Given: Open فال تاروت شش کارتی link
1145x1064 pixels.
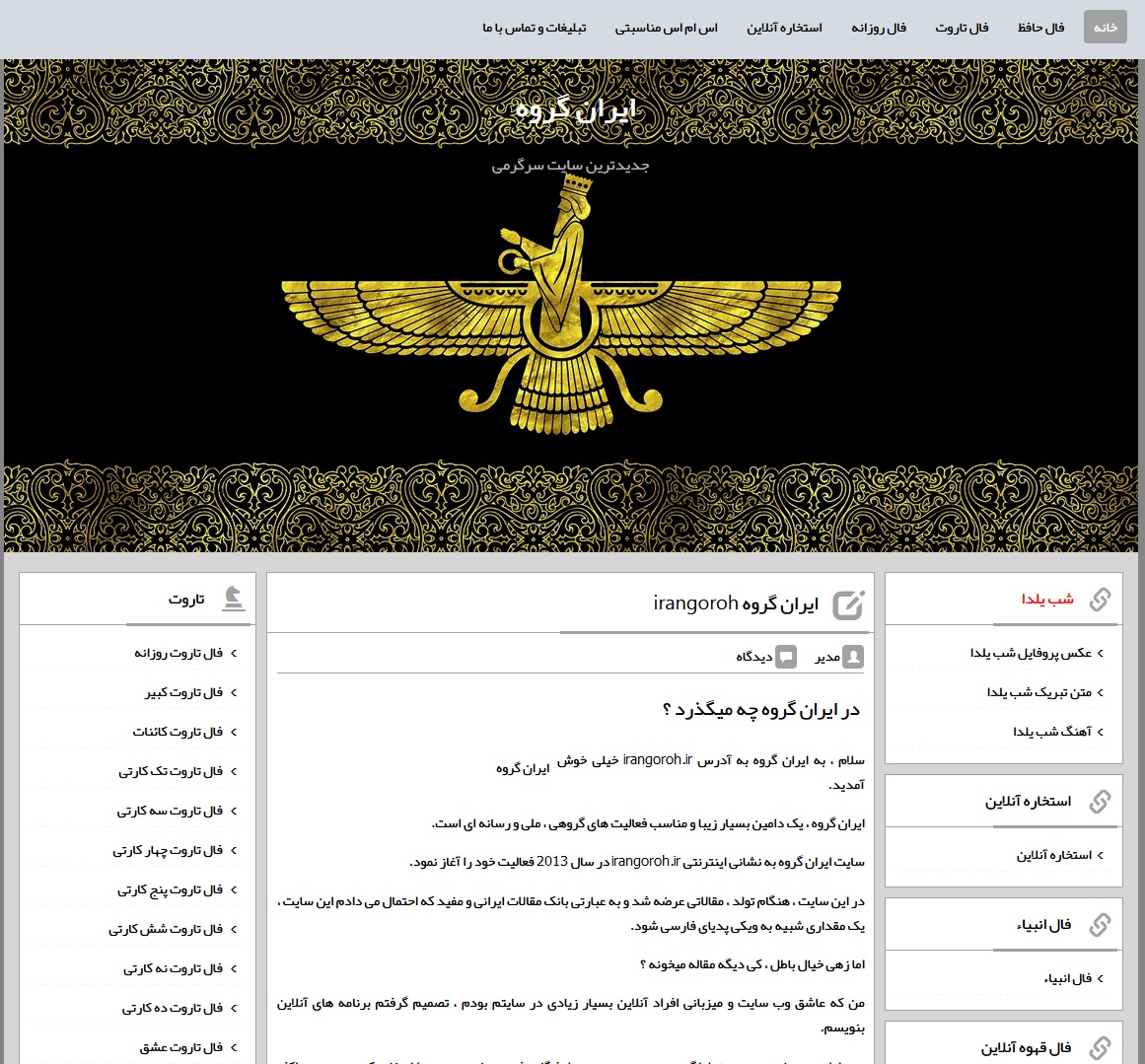Looking at the screenshot, I should [x=165, y=929].
